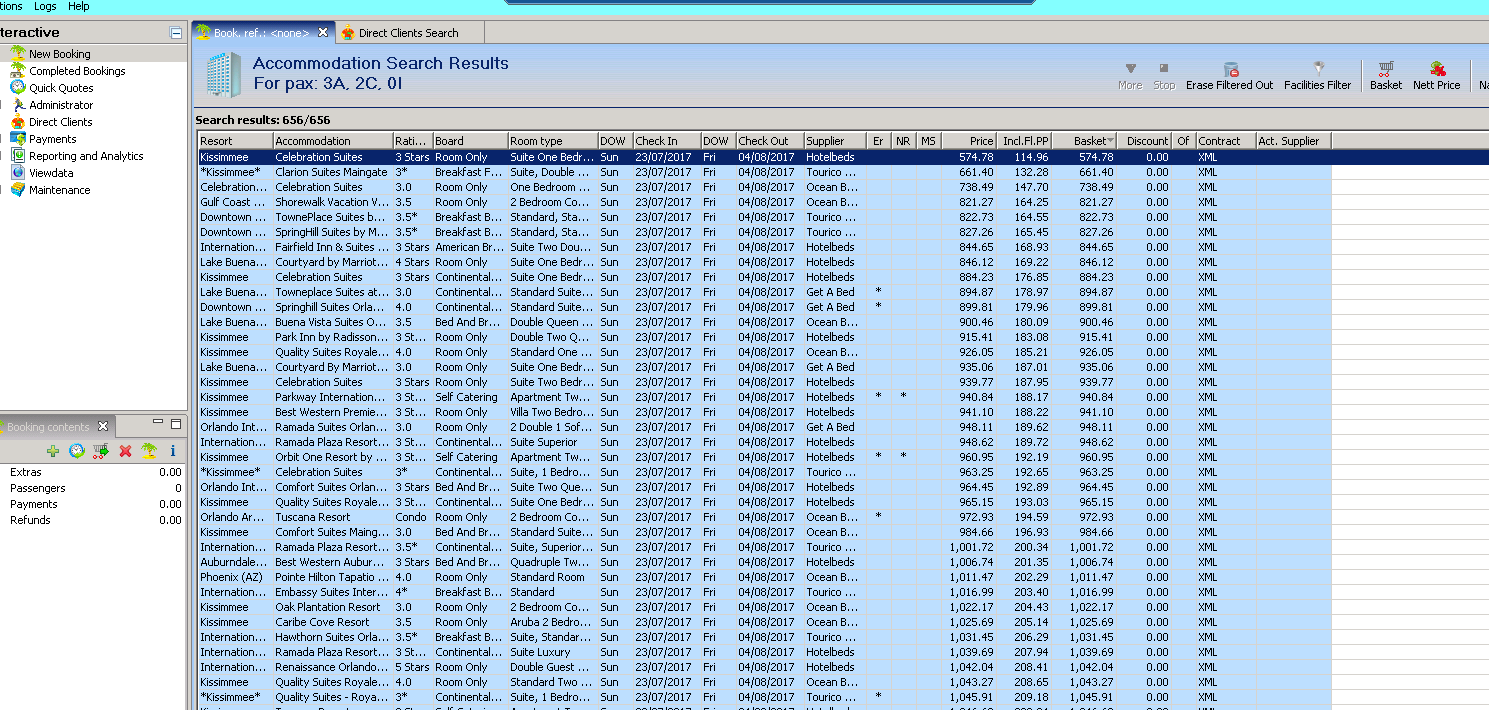Viewport: 1489px width, 710px height.
Task: Click the cart with green arrow icon
Action: click(x=101, y=451)
